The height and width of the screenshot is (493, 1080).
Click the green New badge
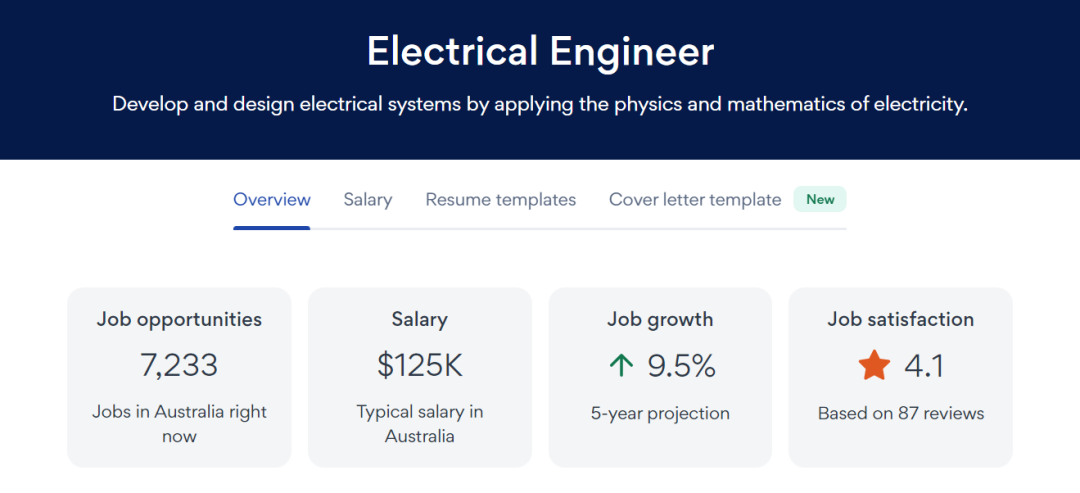820,199
